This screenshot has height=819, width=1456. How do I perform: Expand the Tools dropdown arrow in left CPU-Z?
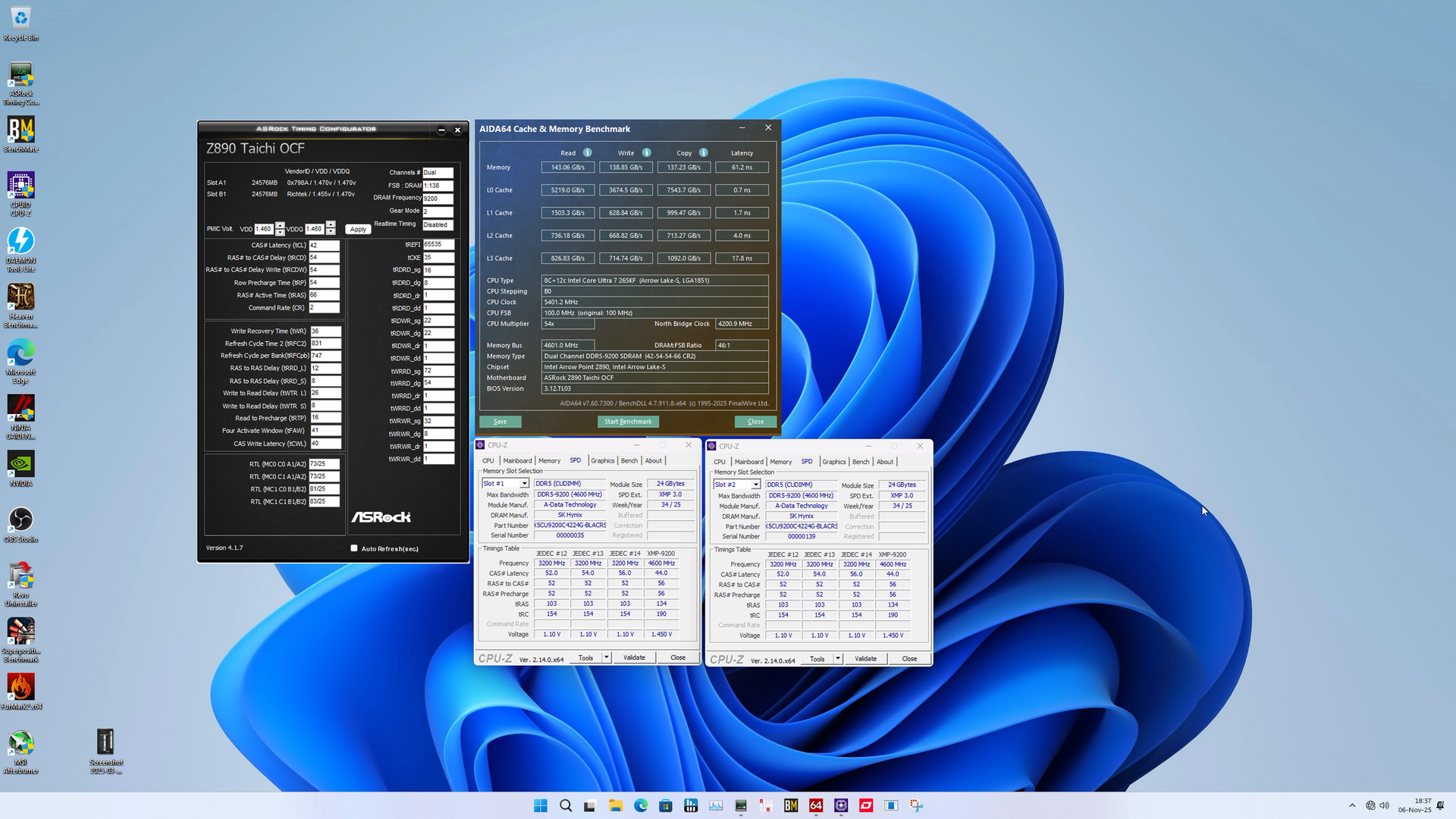pos(607,657)
